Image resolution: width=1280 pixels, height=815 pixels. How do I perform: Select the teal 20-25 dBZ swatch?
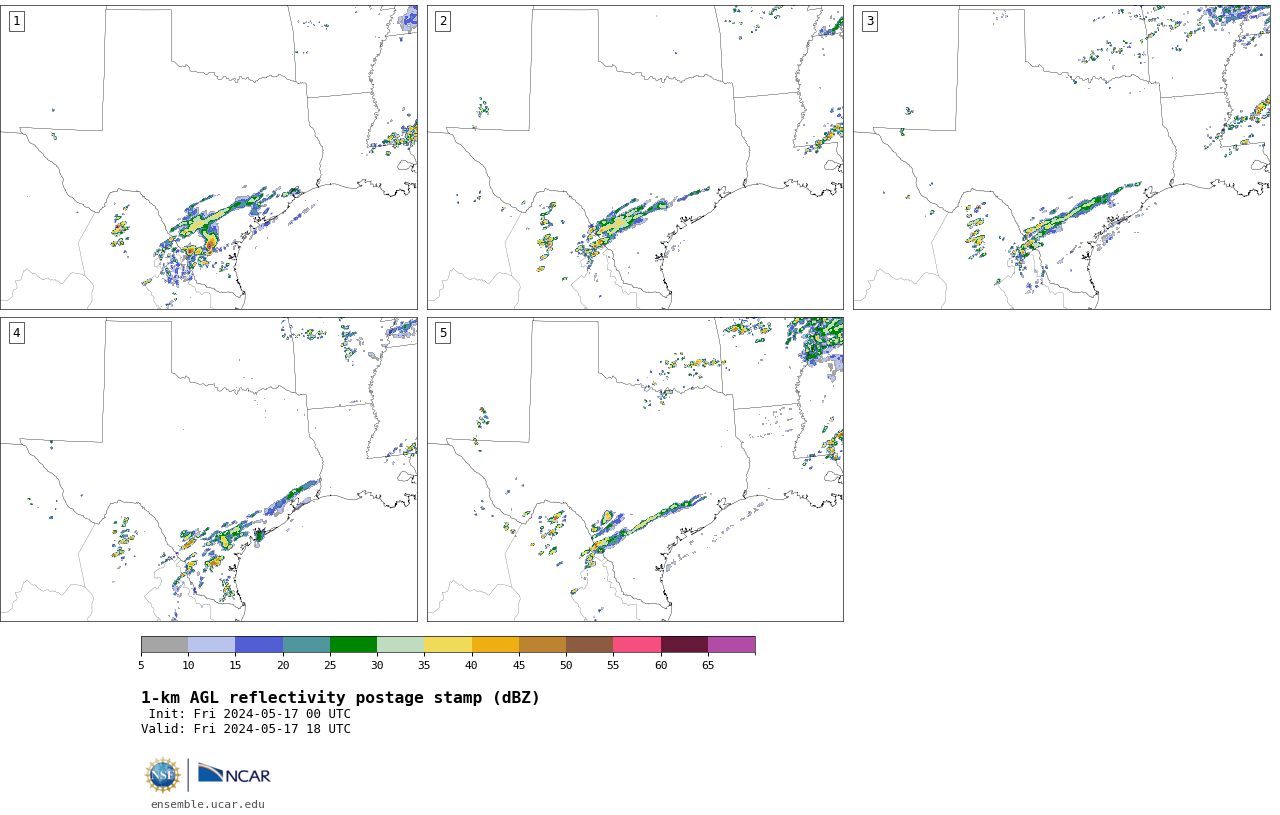point(306,645)
